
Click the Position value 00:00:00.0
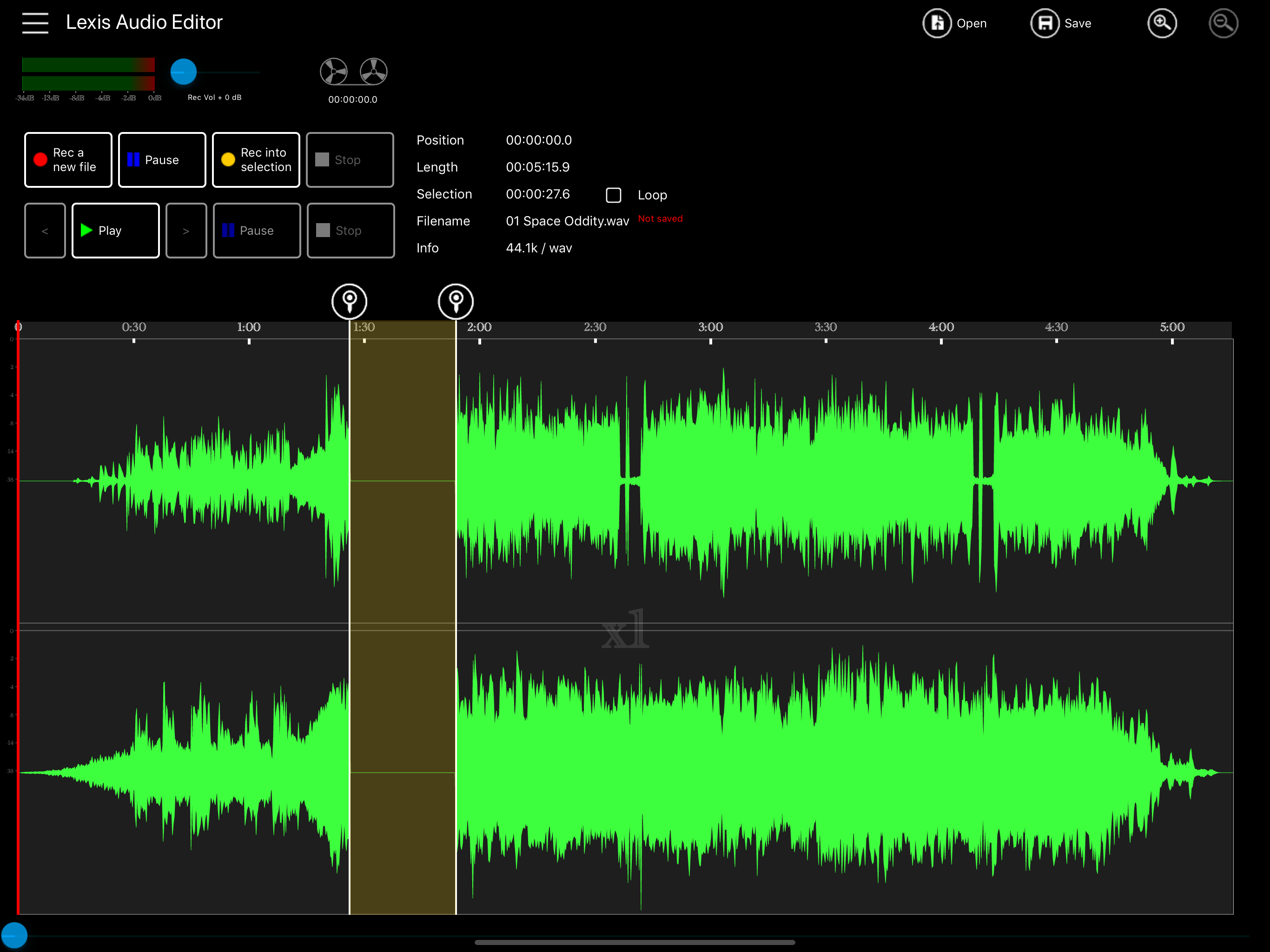pyautogui.click(x=539, y=140)
